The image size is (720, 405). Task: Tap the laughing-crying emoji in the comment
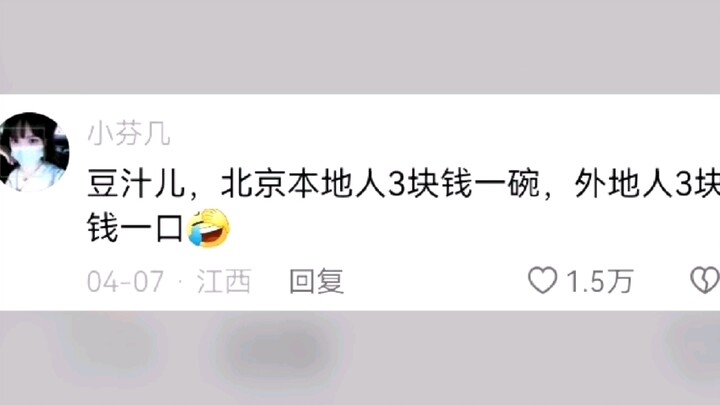point(209,228)
